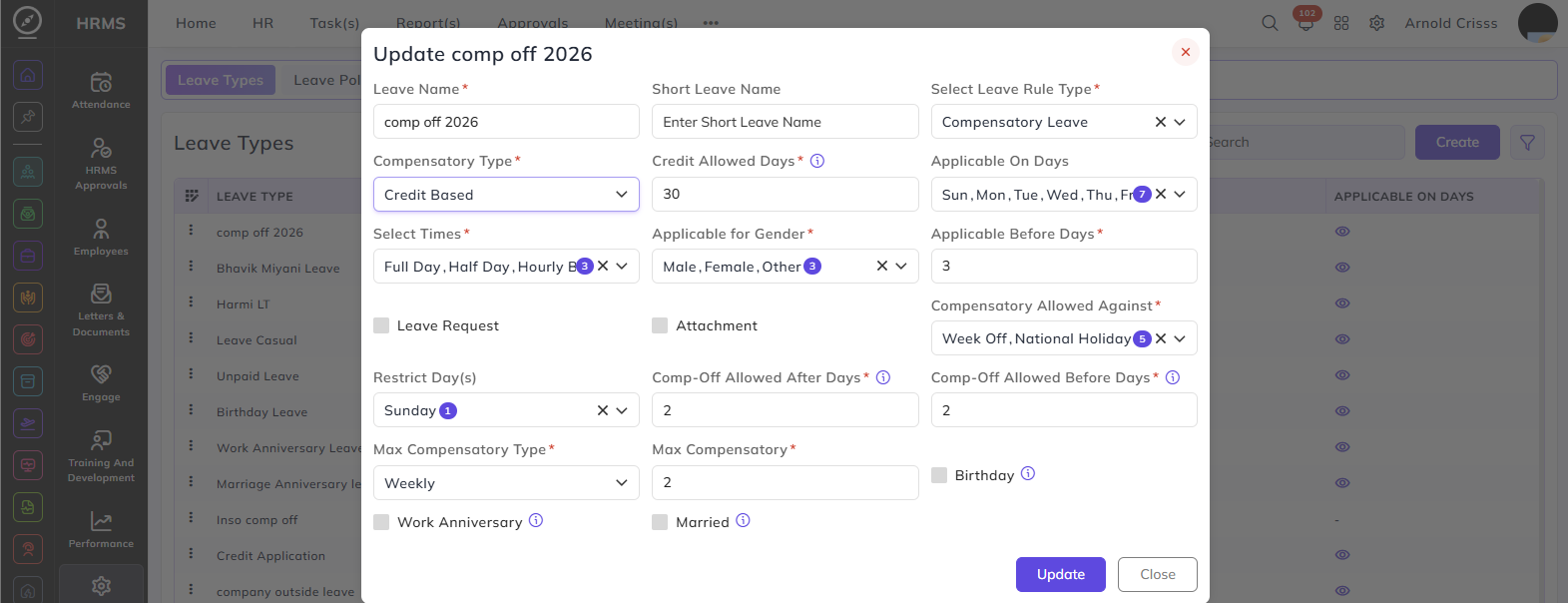Image resolution: width=1568 pixels, height=603 pixels.
Task: Toggle eye icon in Bhavik Miyani Leave row
Action: pyautogui.click(x=1342, y=268)
